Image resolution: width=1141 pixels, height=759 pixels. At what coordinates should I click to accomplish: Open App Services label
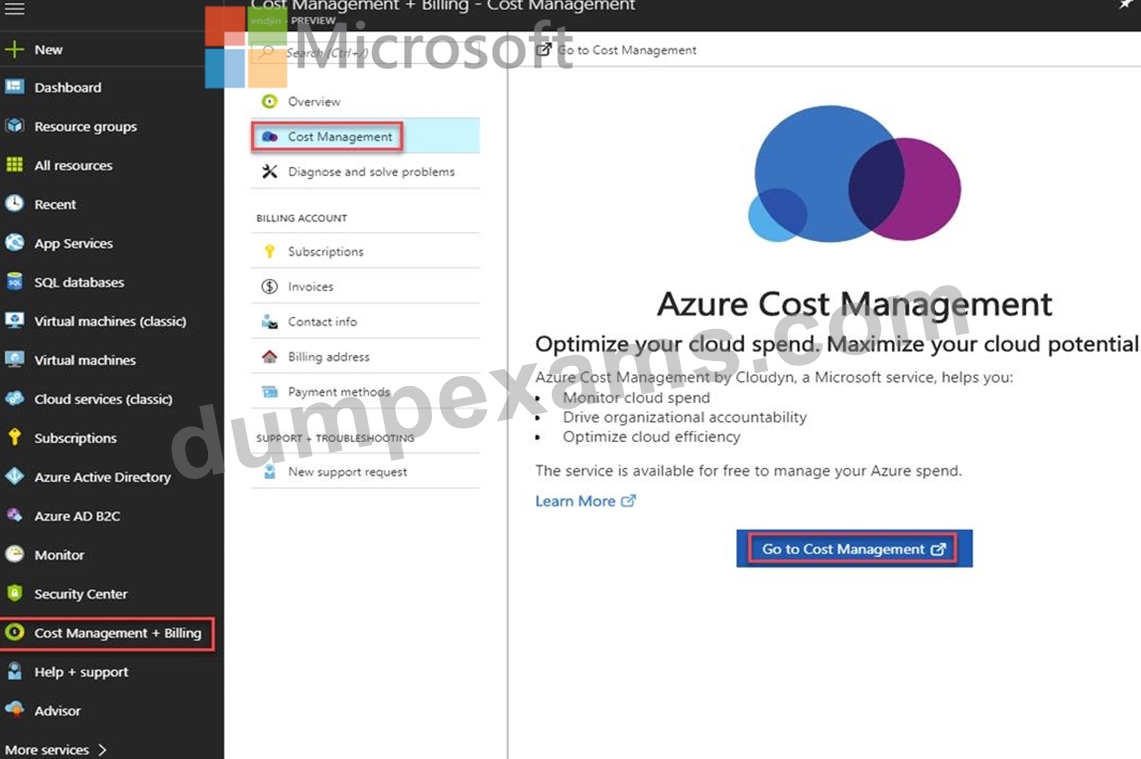click(73, 244)
